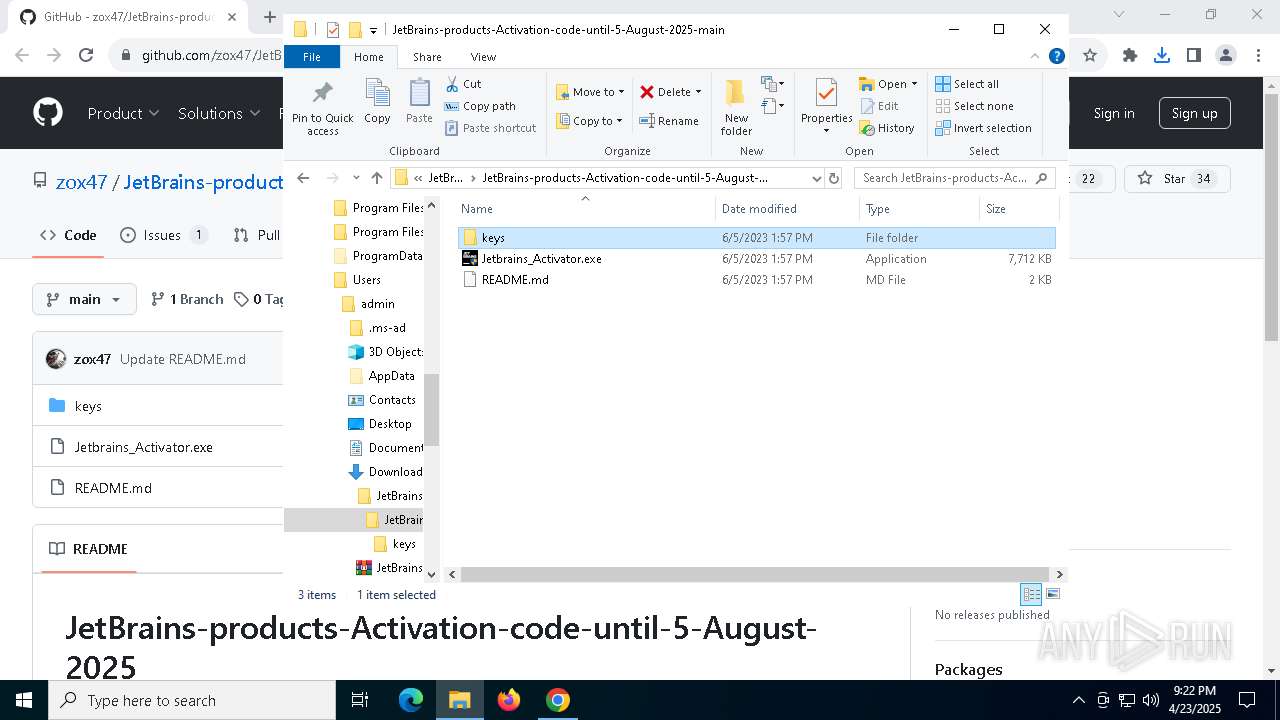Expand the Open button dropdown

[x=914, y=84]
